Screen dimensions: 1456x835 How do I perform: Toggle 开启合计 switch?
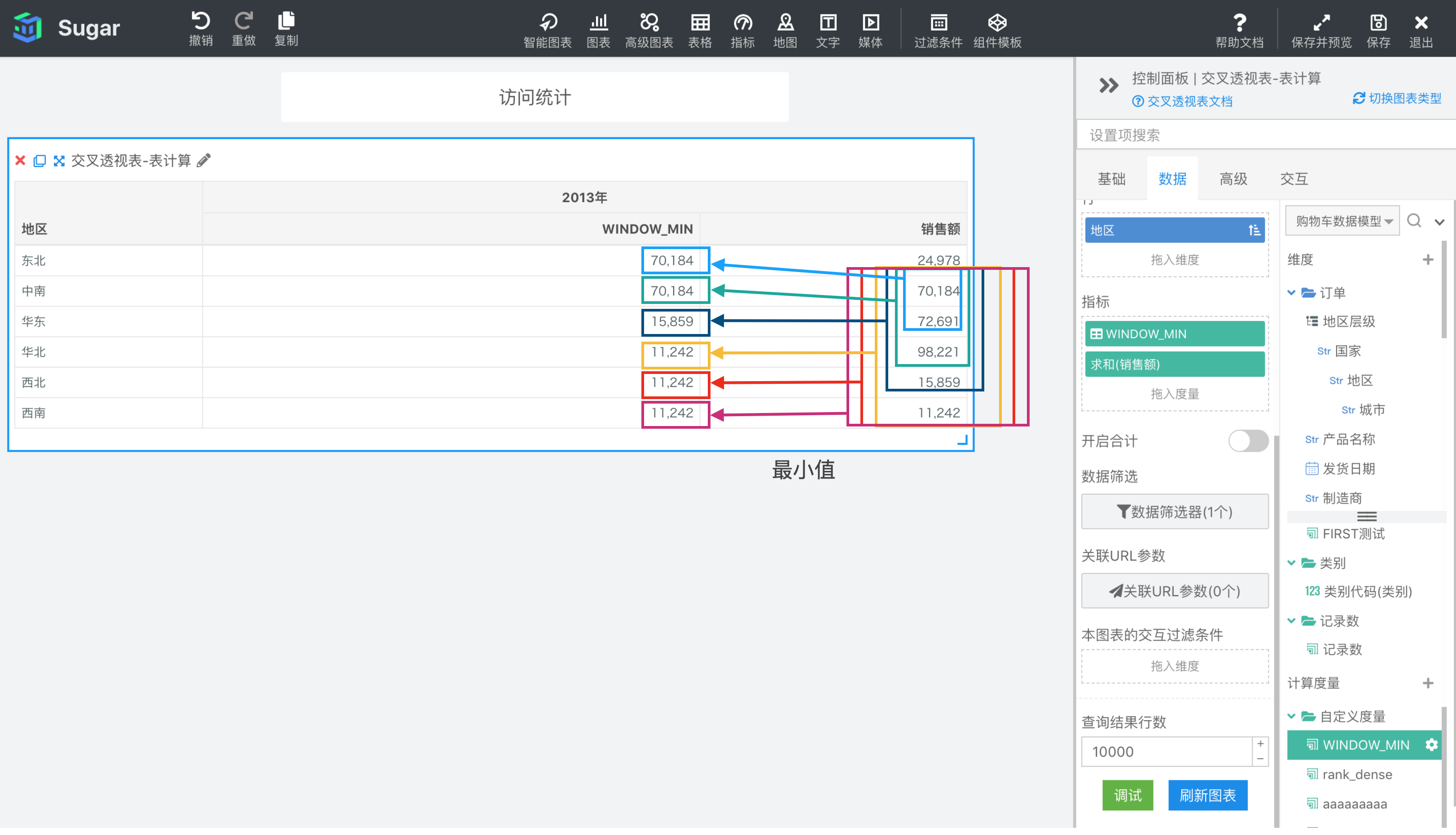[x=1248, y=440]
